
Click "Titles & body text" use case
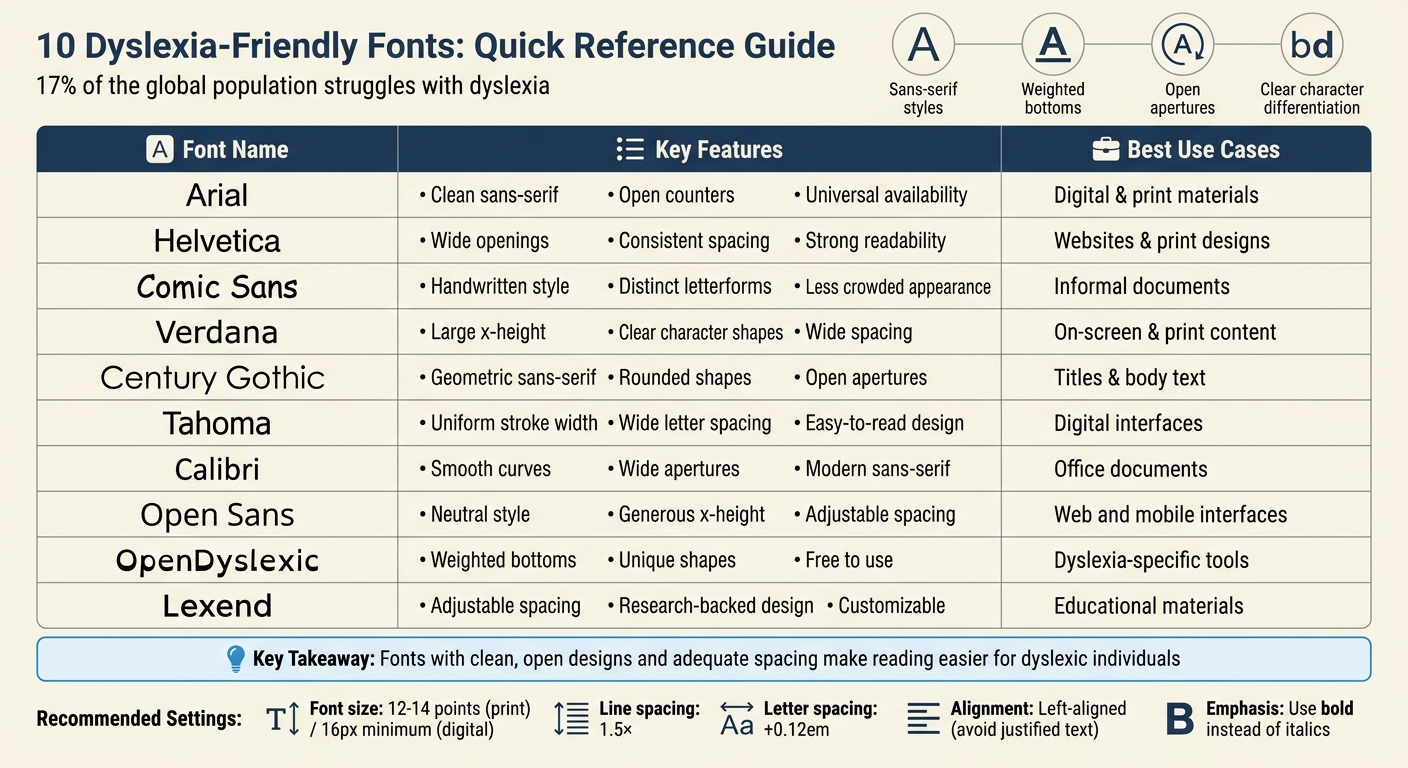point(1130,378)
